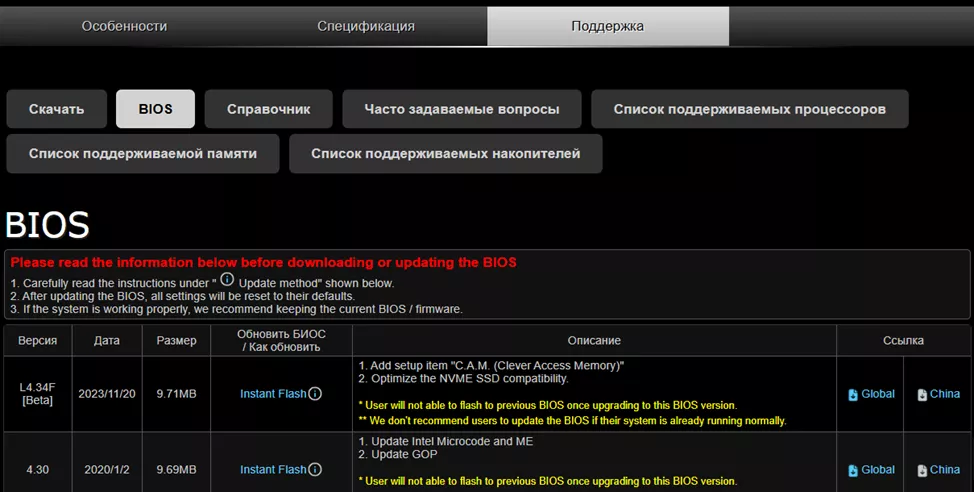This screenshot has height=492, width=974.
Task: Click China download icon for L4.34F BIOS
Action: pos(922,395)
